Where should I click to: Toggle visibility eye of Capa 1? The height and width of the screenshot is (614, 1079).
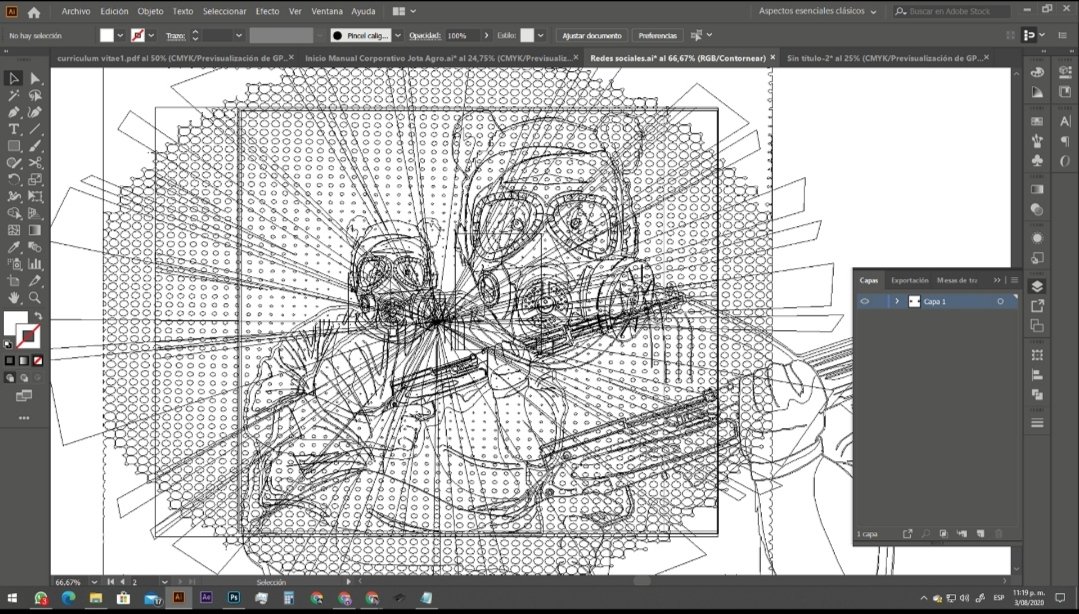[865, 301]
